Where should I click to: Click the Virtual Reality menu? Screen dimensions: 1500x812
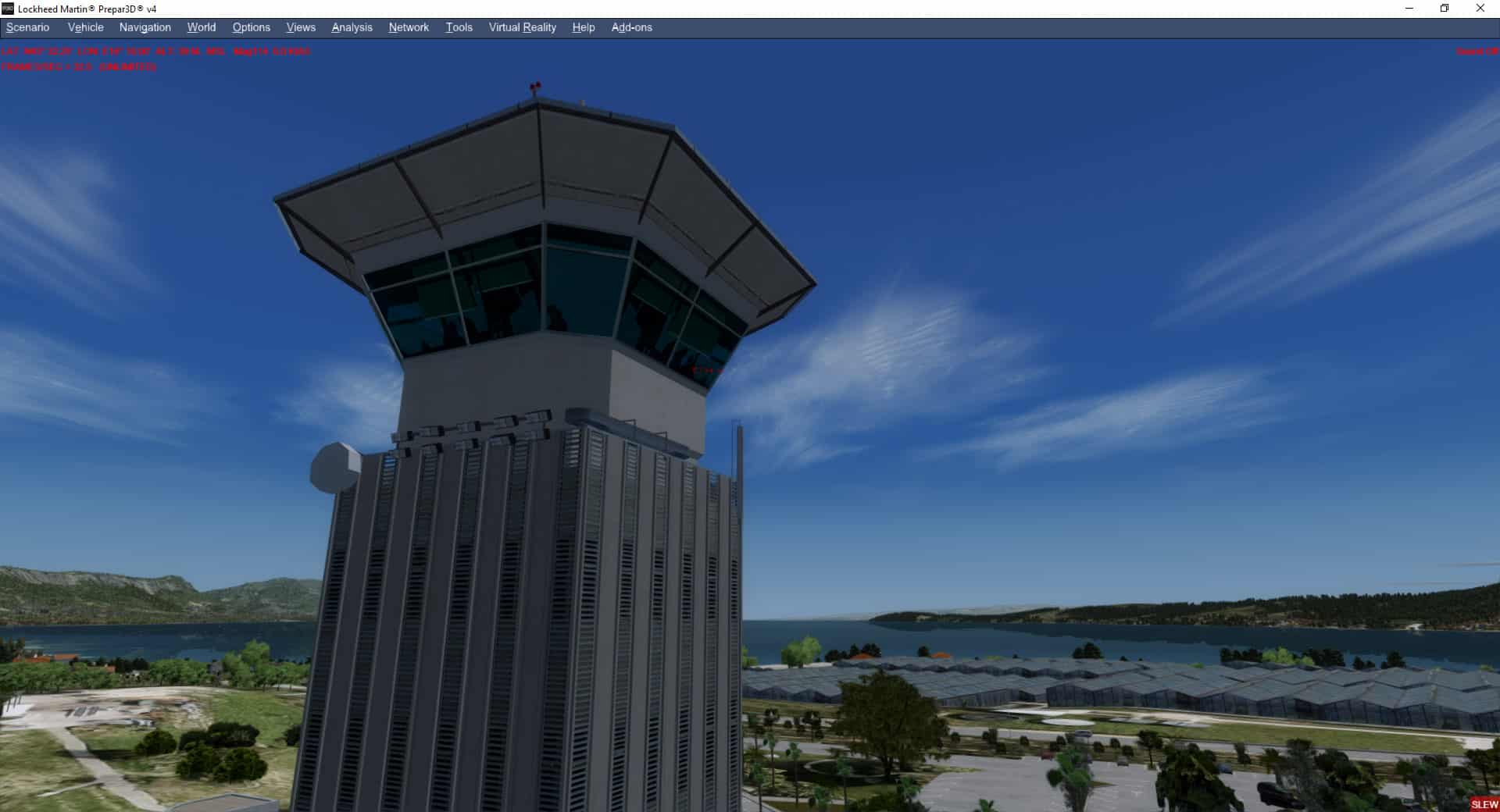[522, 27]
